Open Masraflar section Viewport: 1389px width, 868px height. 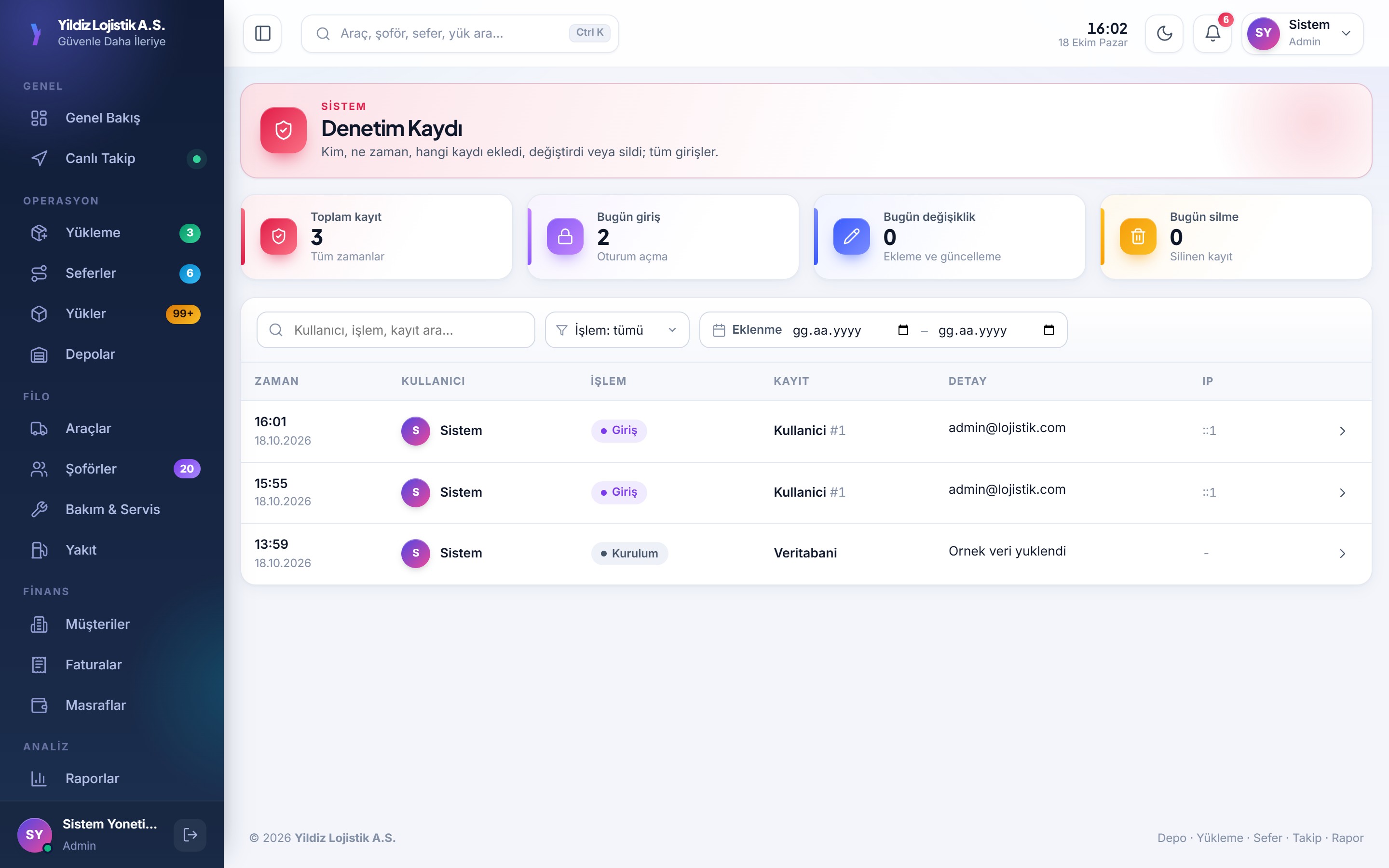tap(112, 705)
